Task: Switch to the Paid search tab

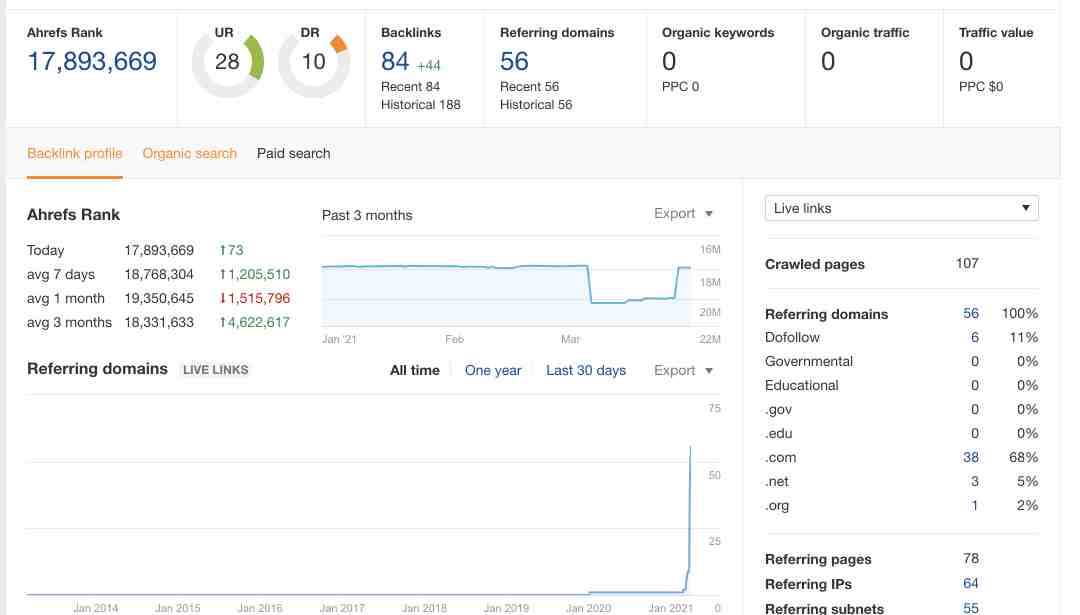Action: pyautogui.click(x=293, y=153)
